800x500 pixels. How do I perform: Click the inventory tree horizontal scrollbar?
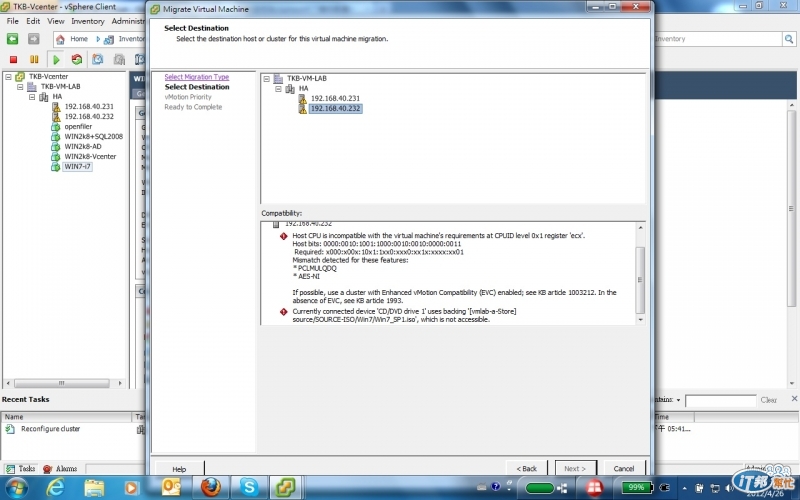pyautogui.click(x=62, y=383)
